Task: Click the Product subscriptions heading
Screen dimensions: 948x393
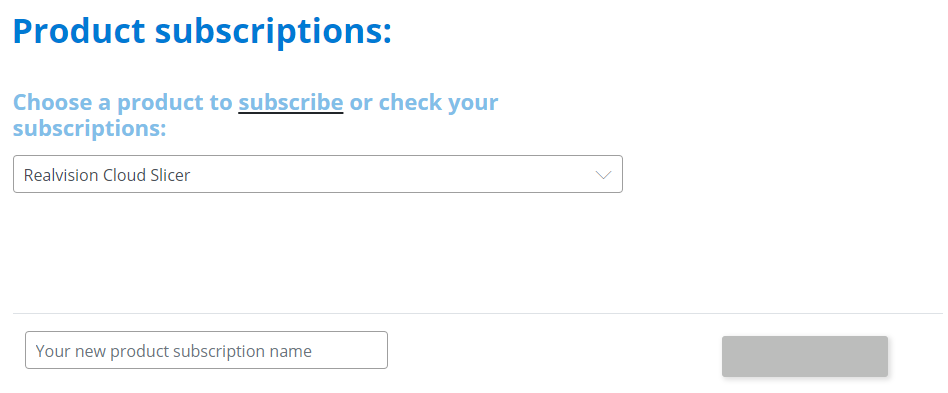Action: click(x=203, y=31)
